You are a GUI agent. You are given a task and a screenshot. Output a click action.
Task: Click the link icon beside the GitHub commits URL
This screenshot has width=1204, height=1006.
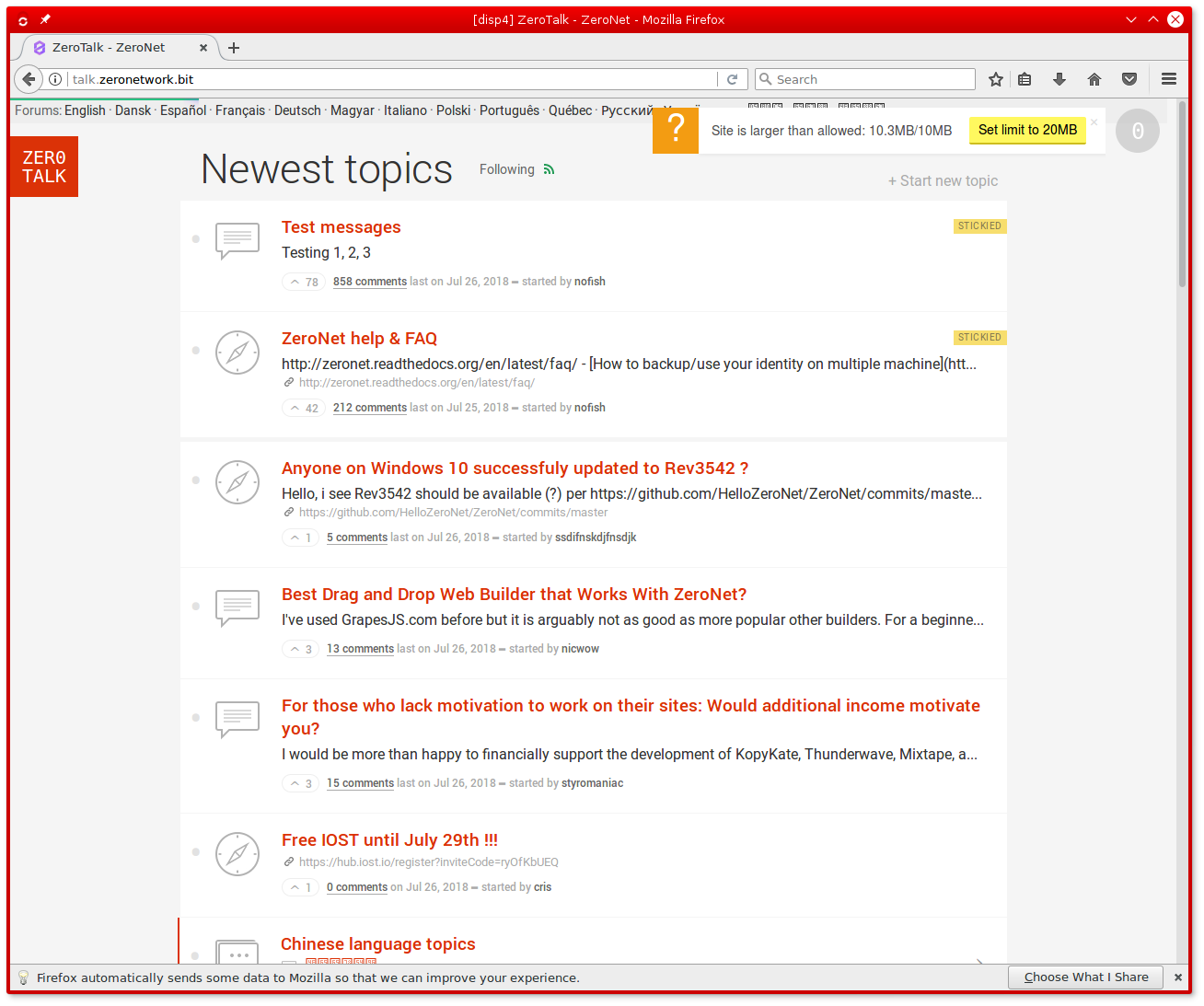pos(288,512)
